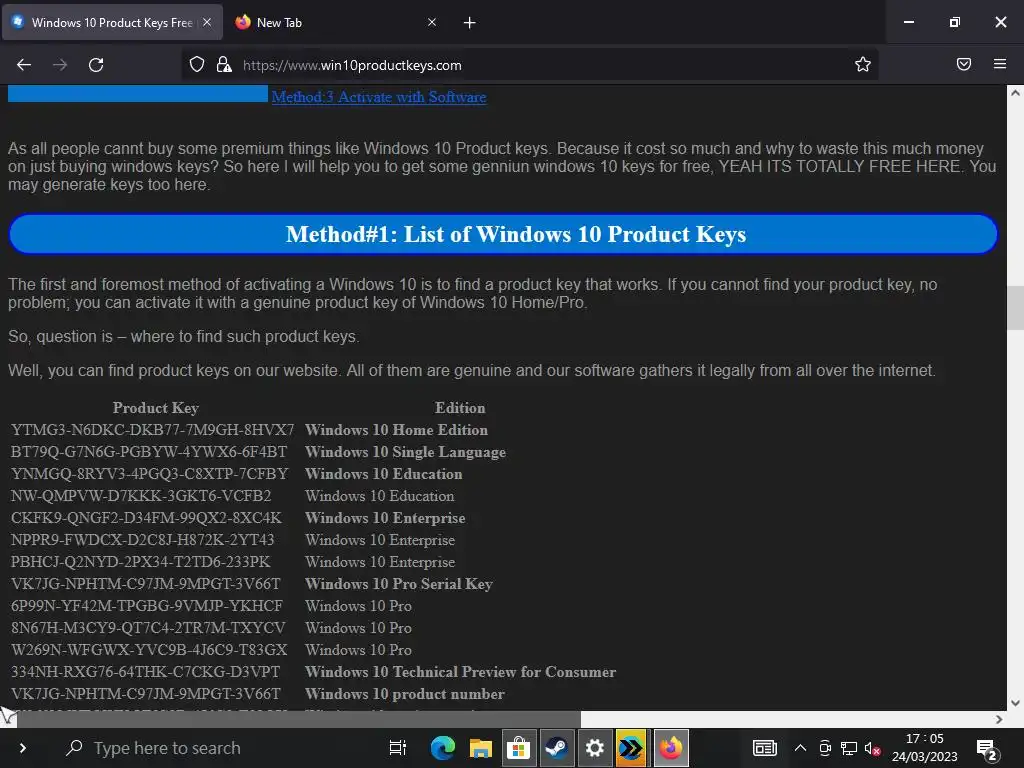1024x768 pixels.
Task: Click vertical scrollbar up arrow
Action: pyautogui.click(x=1015, y=93)
